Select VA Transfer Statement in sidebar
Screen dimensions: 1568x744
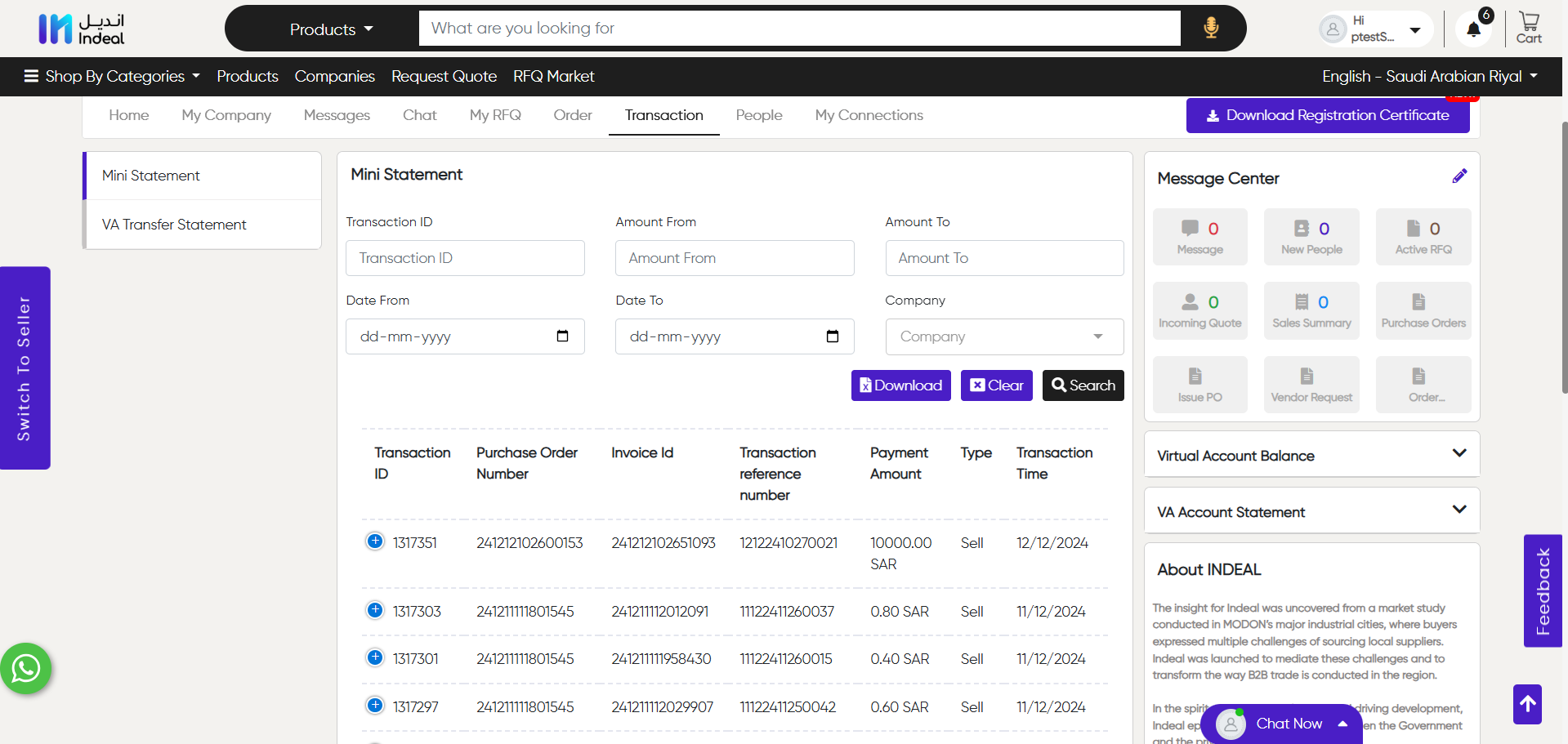coord(174,225)
